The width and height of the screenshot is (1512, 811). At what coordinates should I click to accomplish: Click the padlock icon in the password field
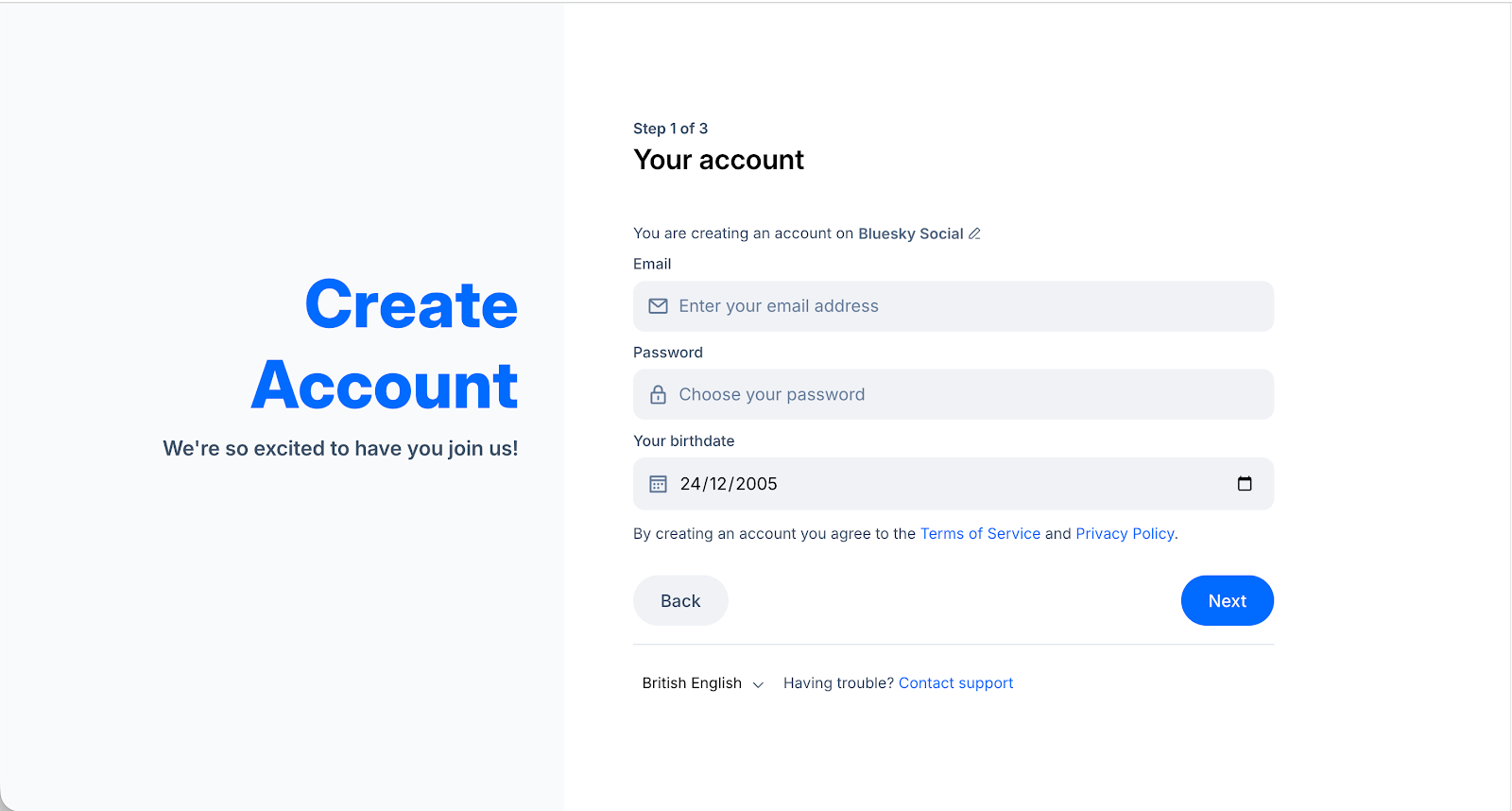(x=658, y=394)
